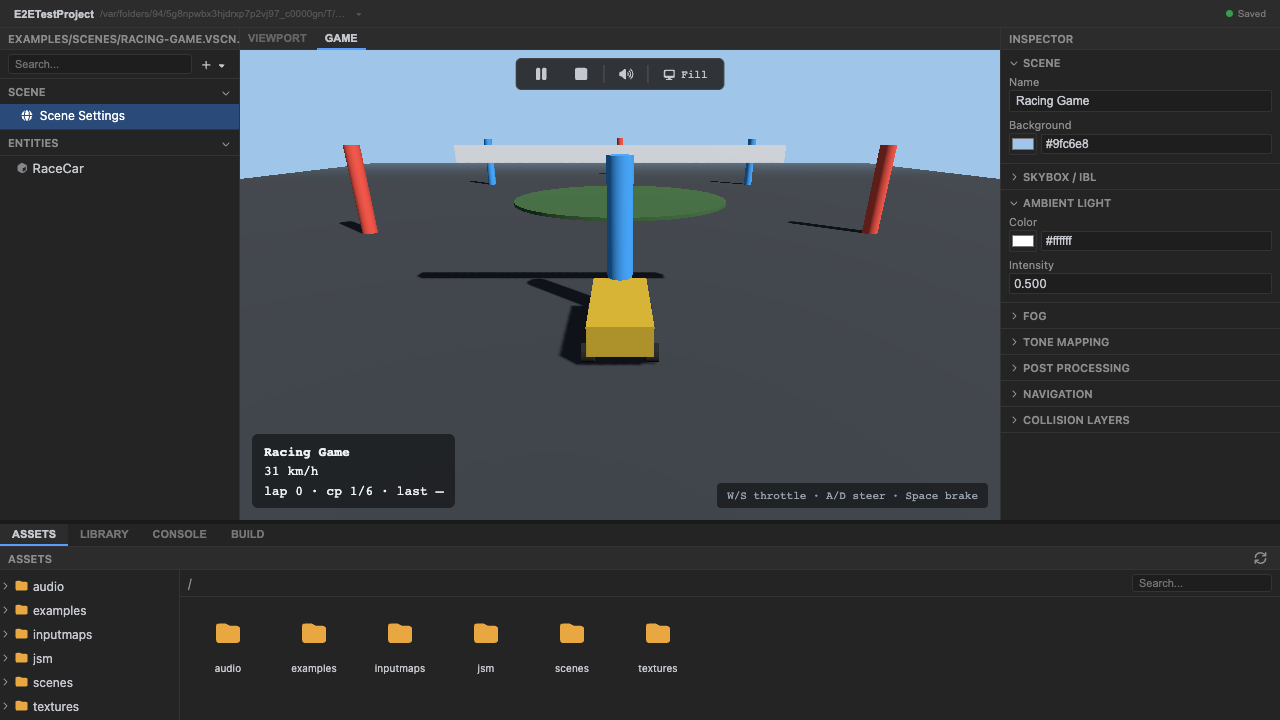
Task: Open the Console tab
Action: [x=179, y=534]
